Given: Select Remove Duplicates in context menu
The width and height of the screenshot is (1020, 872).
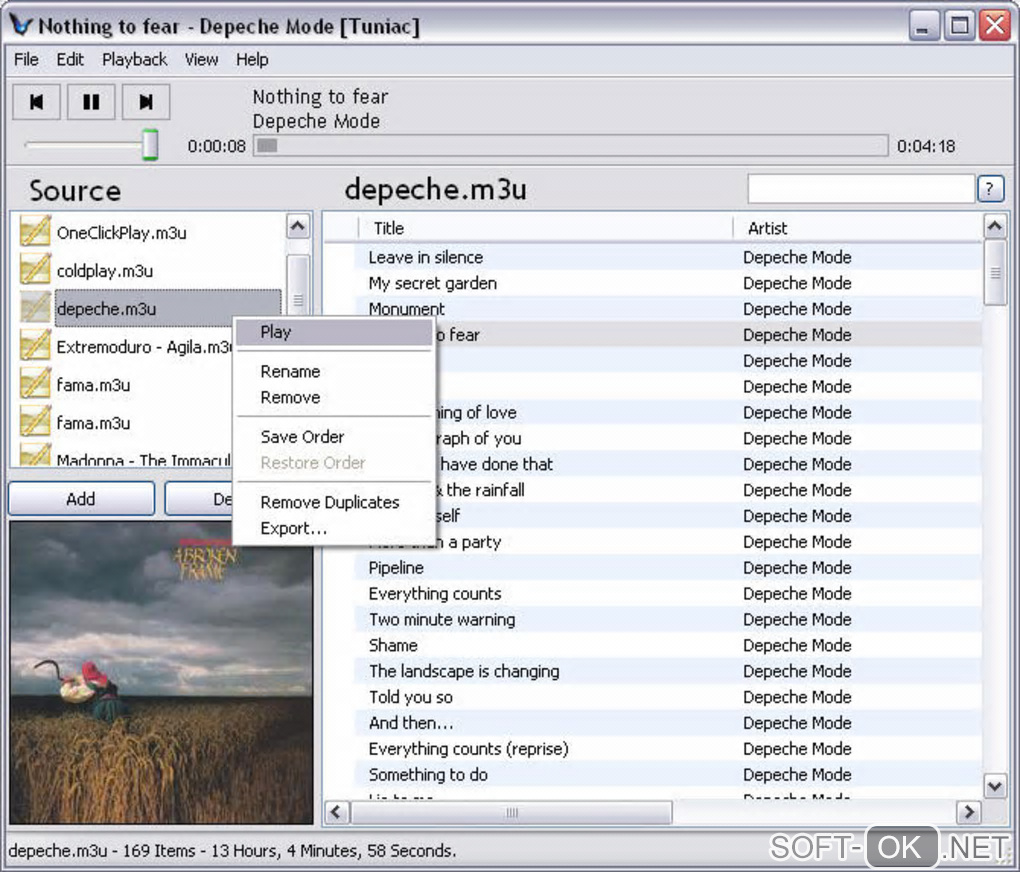Looking at the screenshot, I should [334, 502].
